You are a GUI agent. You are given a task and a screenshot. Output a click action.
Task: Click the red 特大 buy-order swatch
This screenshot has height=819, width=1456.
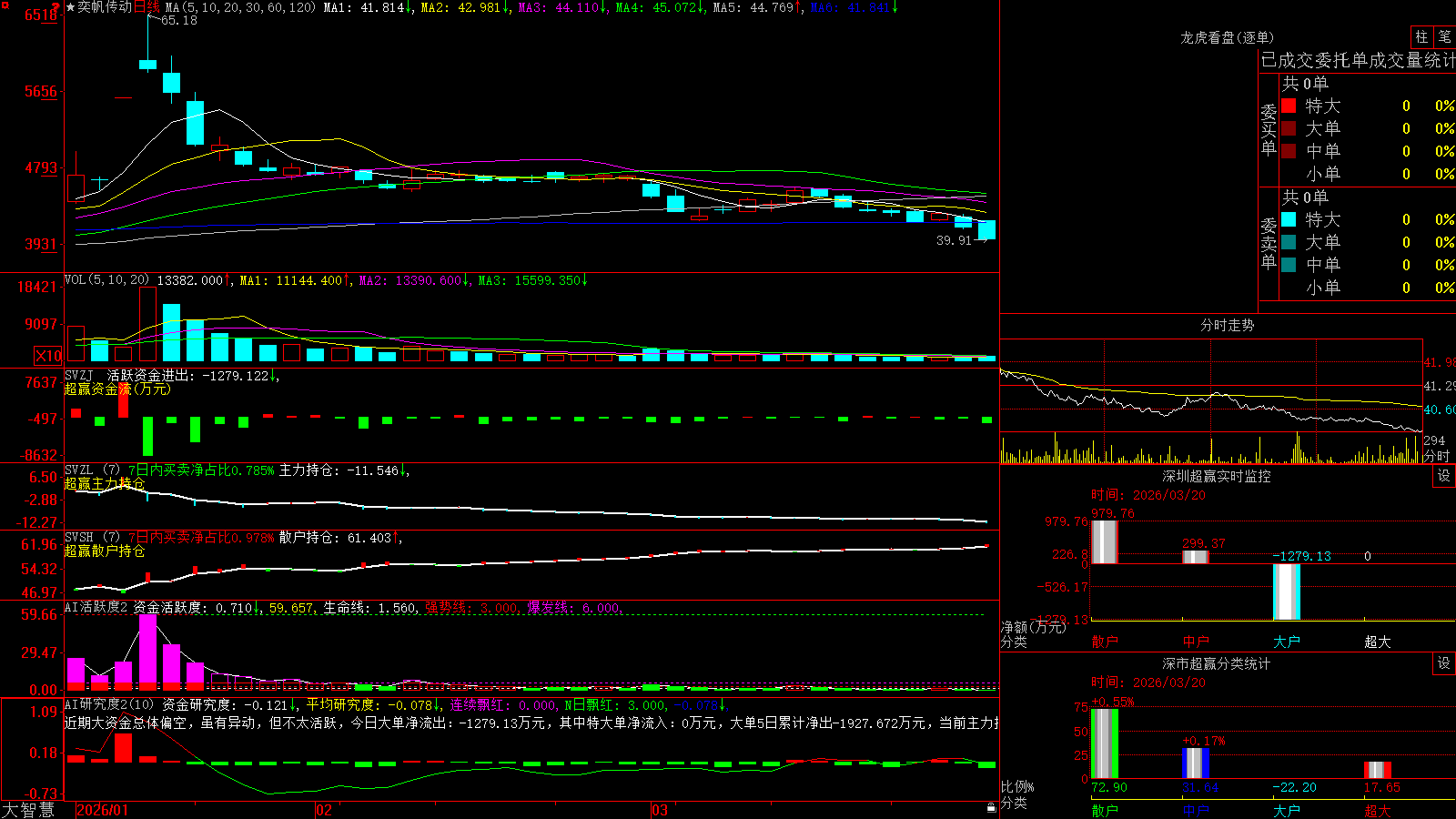[1289, 106]
